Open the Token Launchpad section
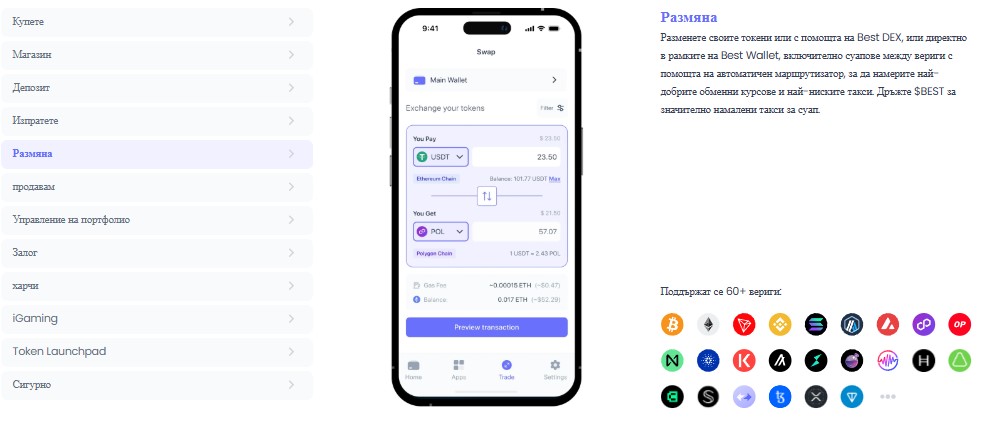Viewport: 985px width, 432px height. point(156,352)
